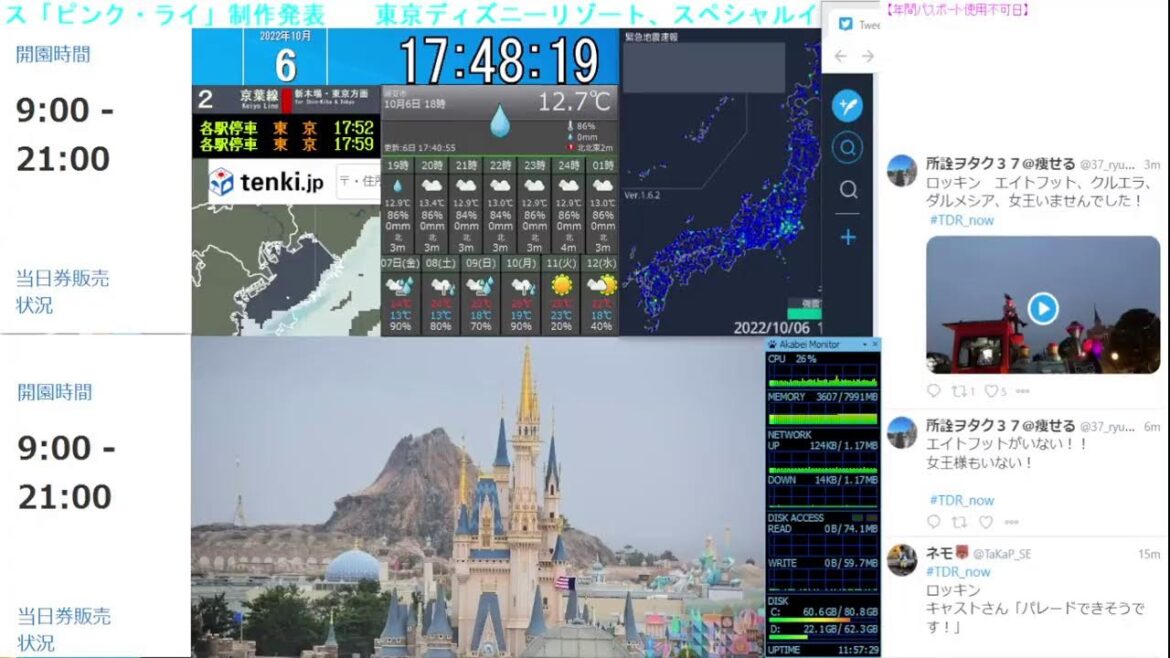
Task: Click the 京葉線 platform 2 header
Action: 287,99
